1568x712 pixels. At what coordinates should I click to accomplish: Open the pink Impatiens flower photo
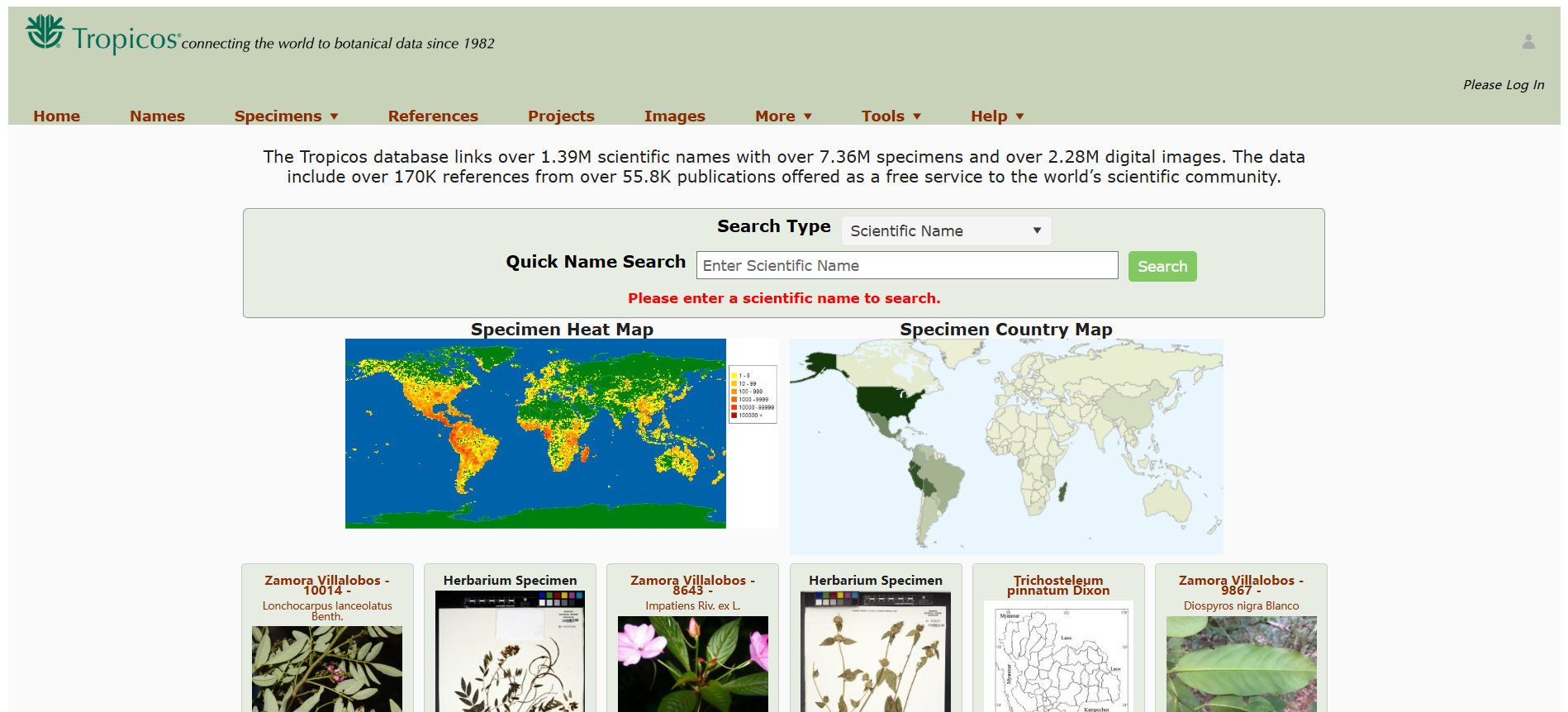pyautogui.click(x=692, y=664)
